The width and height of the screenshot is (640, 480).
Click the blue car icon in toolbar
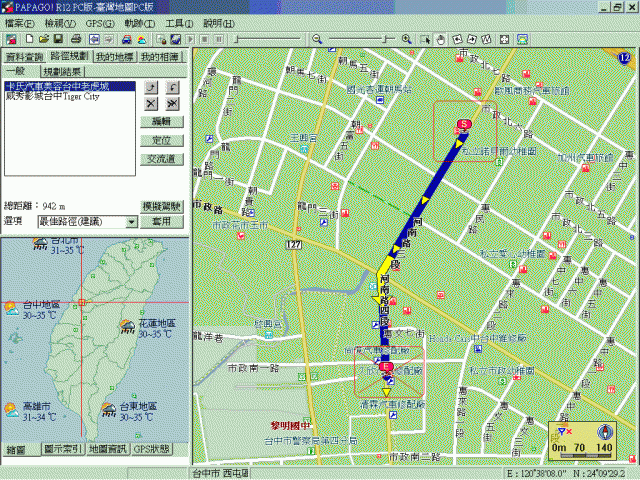pos(127,39)
